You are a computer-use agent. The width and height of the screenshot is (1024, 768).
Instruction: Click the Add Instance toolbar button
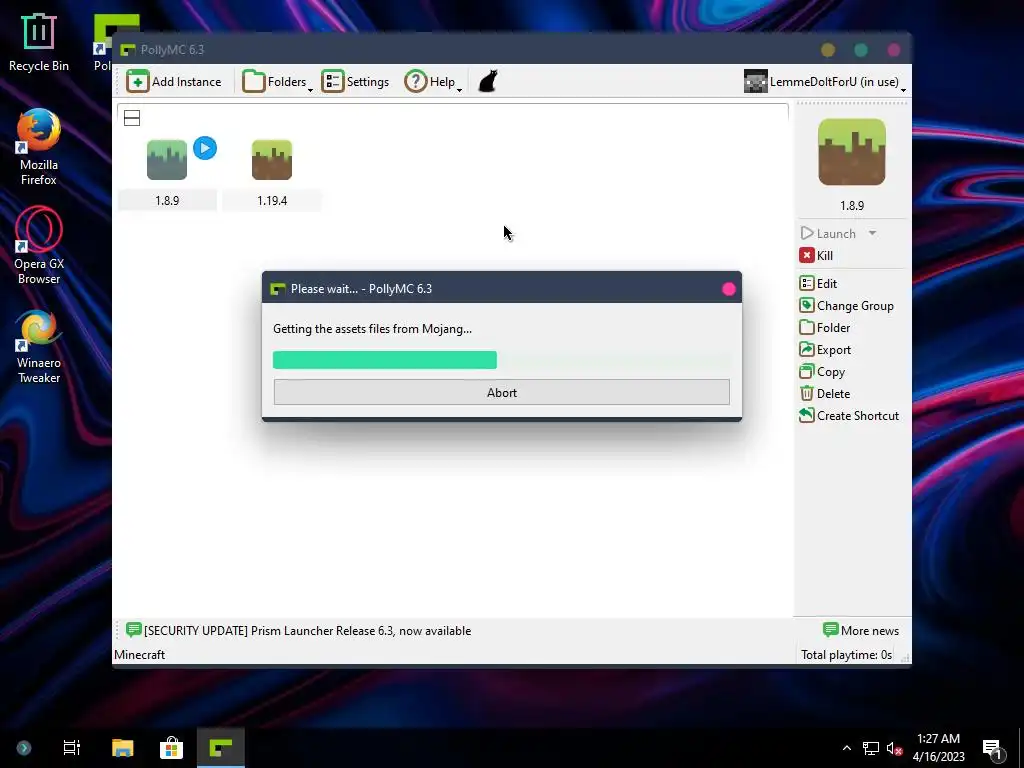click(x=174, y=82)
